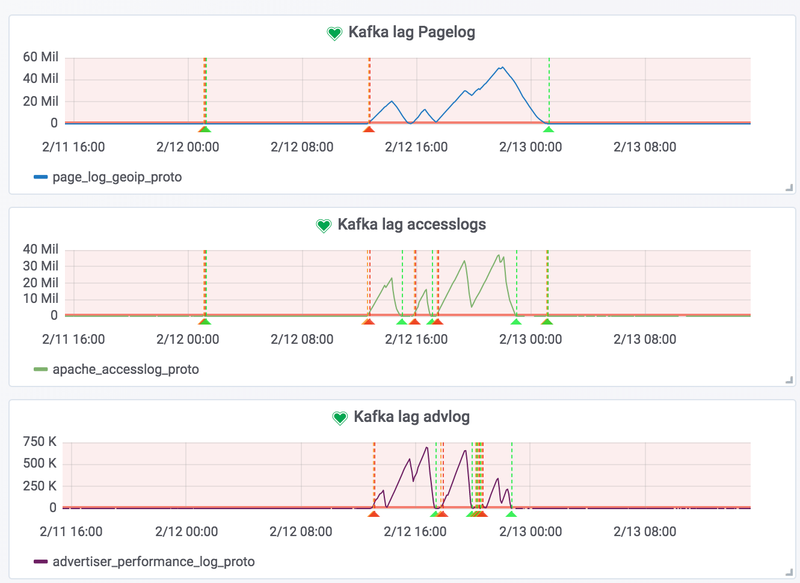Click resize handle on Kafka lag Pagelog panel
Image resolution: width=800 pixels, height=583 pixels.
788,187
